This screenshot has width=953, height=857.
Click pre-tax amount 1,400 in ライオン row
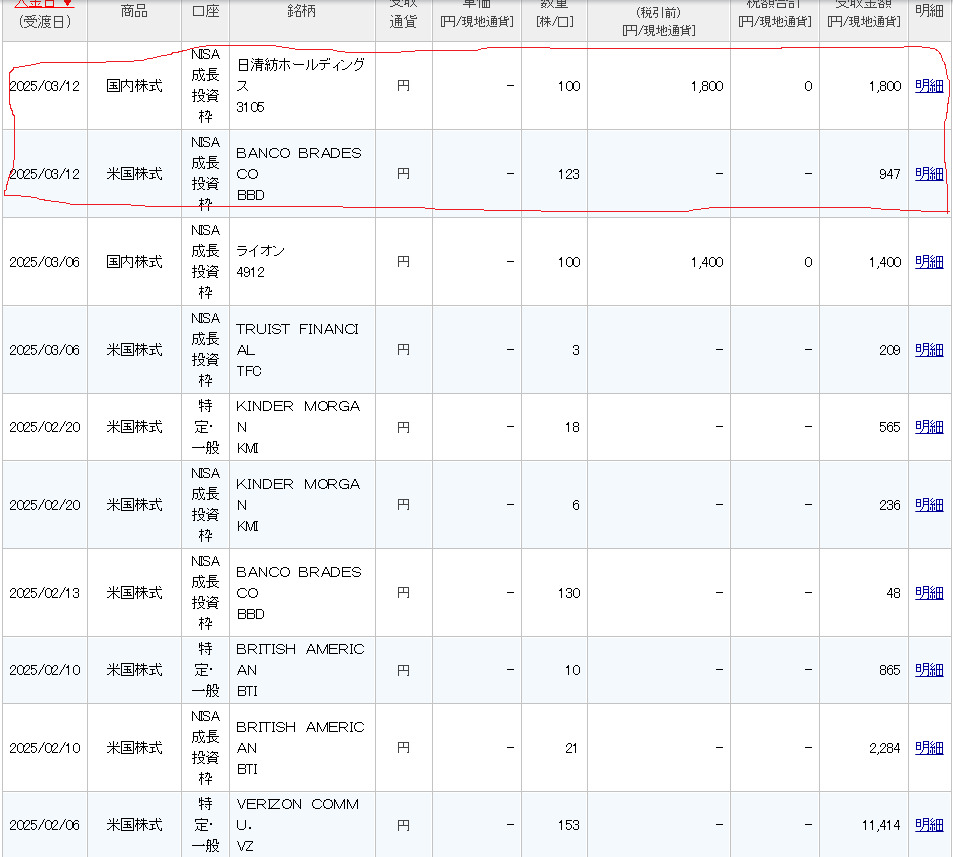(707, 262)
